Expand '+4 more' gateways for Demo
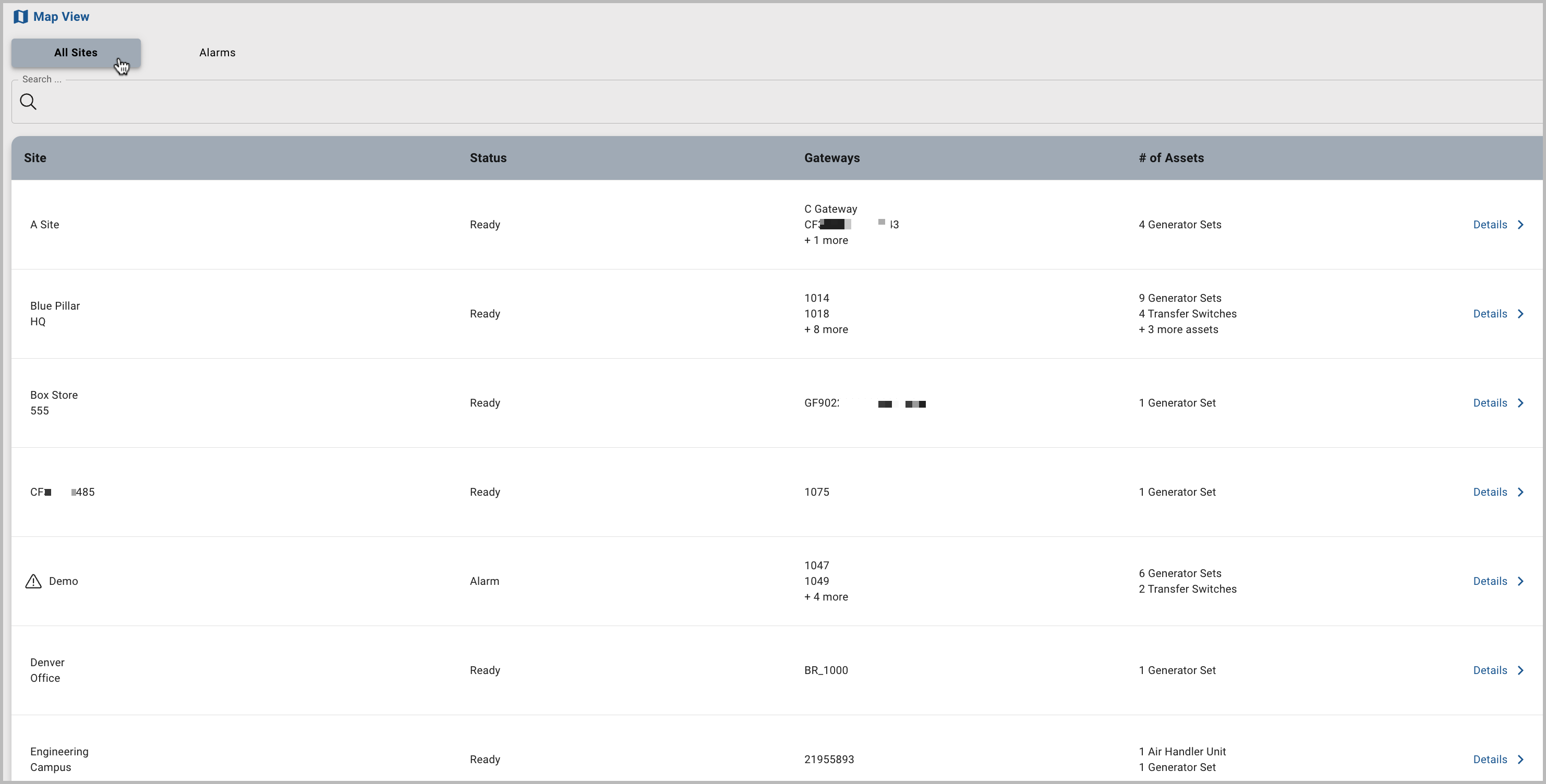 point(826,597)
